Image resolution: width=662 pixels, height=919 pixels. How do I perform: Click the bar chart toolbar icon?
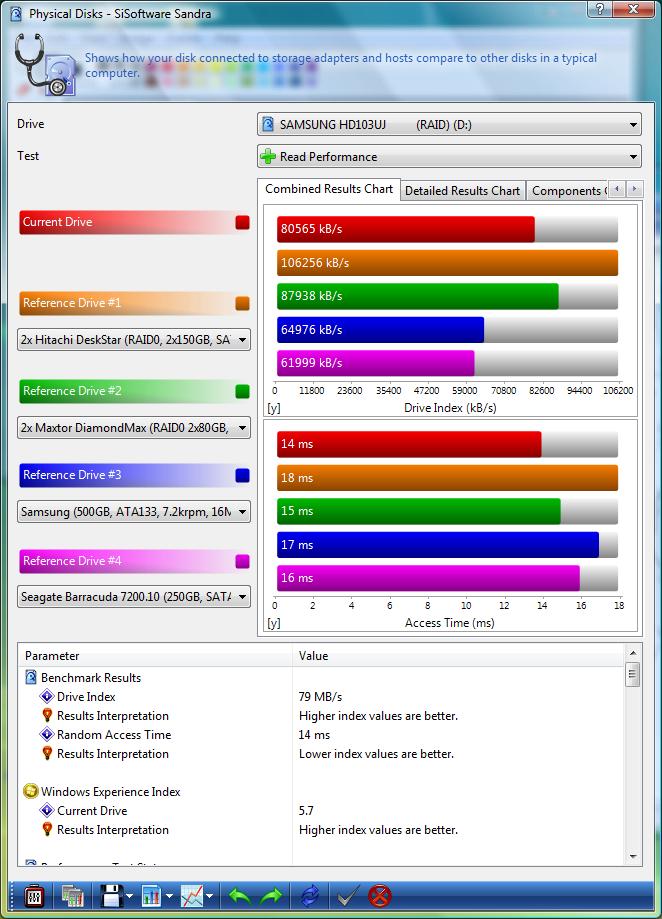tap(151, 896)
